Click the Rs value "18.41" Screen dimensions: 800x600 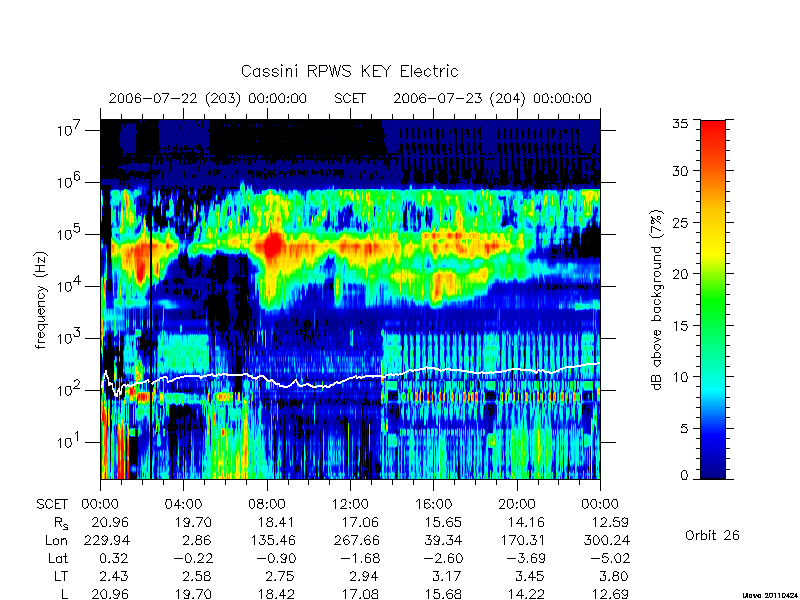click(x=278, y=522)
